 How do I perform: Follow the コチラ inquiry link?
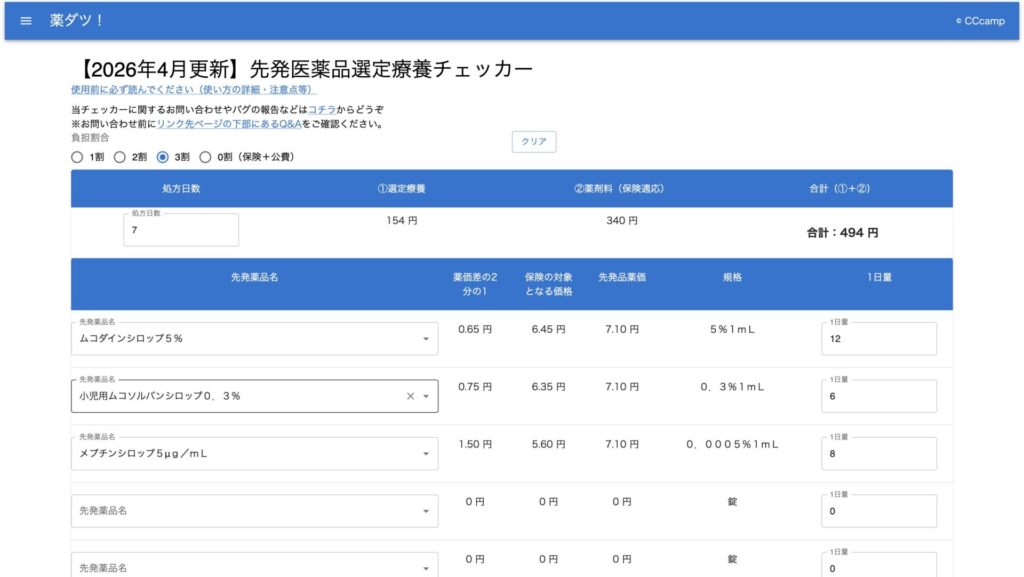322,109
